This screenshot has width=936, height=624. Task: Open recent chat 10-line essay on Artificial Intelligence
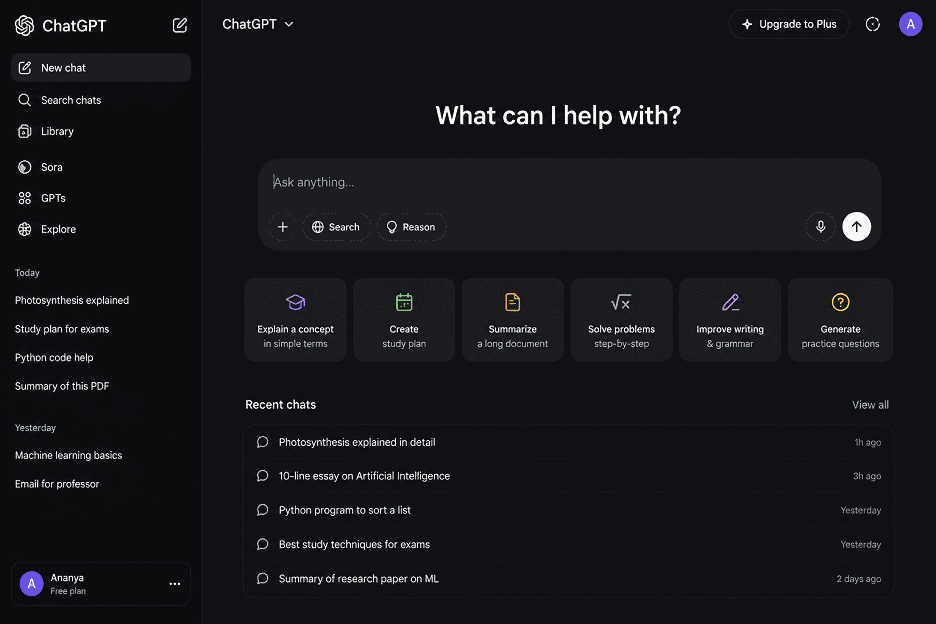tap(568, 476)
